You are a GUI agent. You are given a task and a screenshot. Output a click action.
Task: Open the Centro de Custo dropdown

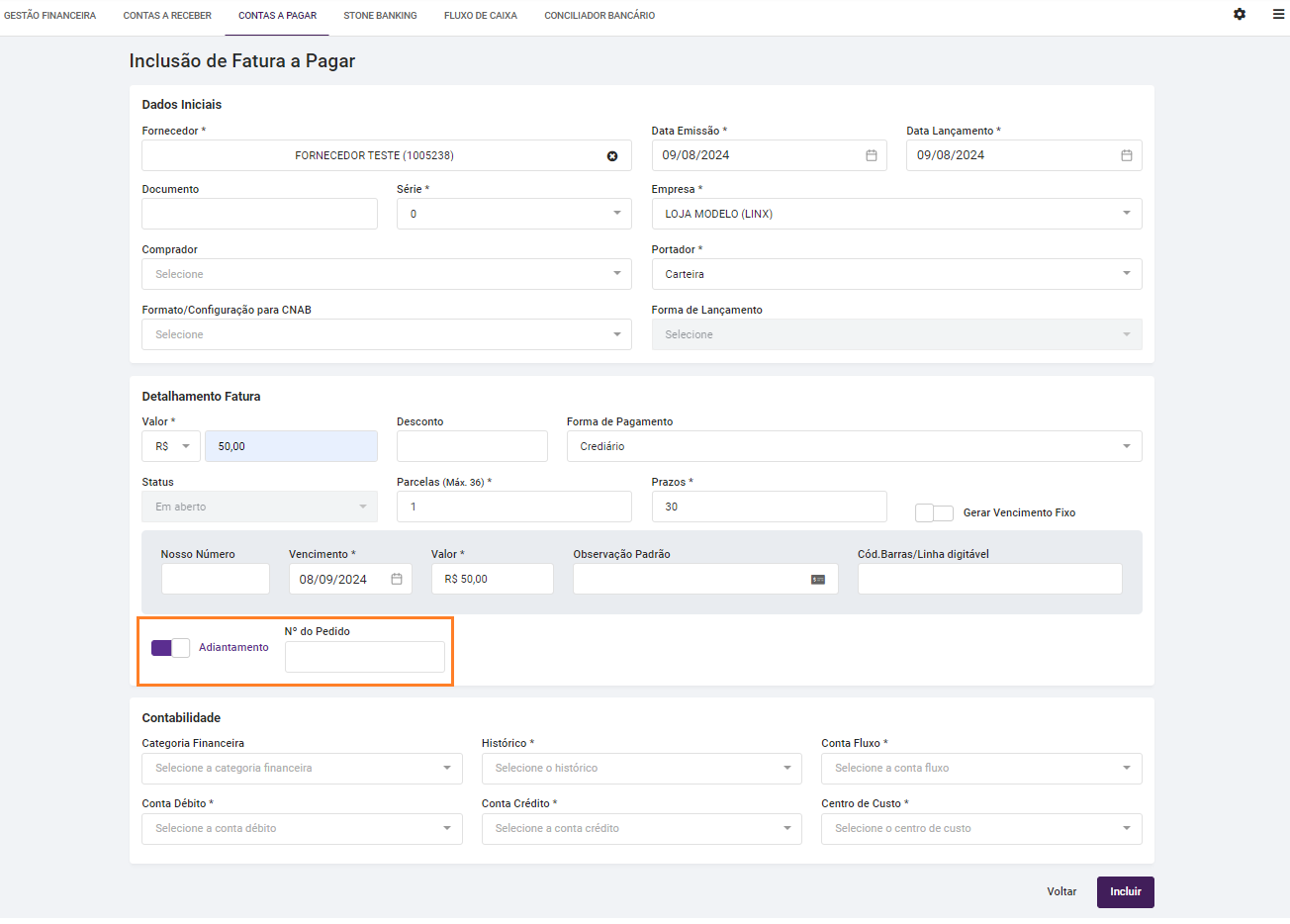[1126, 828]
